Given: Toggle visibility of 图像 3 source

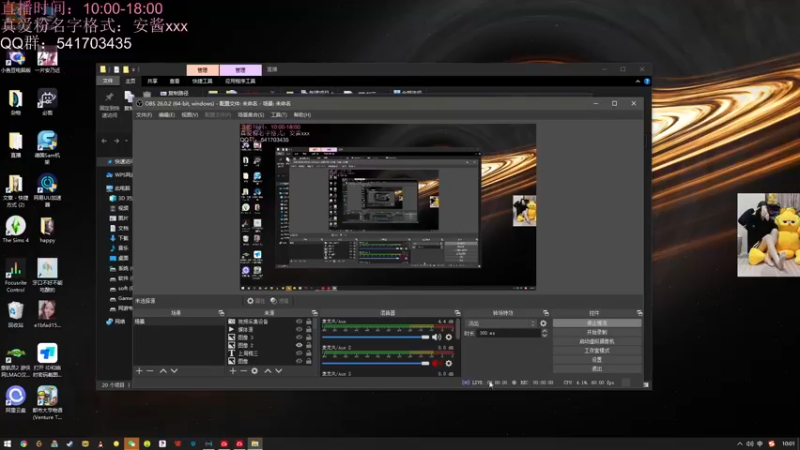Looking at the screenshot, I should [x=299, y=337].
